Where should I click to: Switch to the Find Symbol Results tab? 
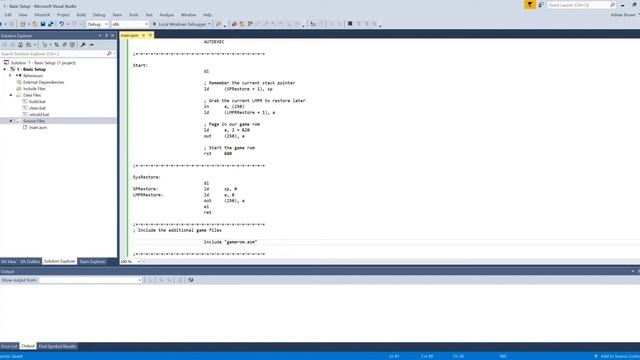pos(57,346)
